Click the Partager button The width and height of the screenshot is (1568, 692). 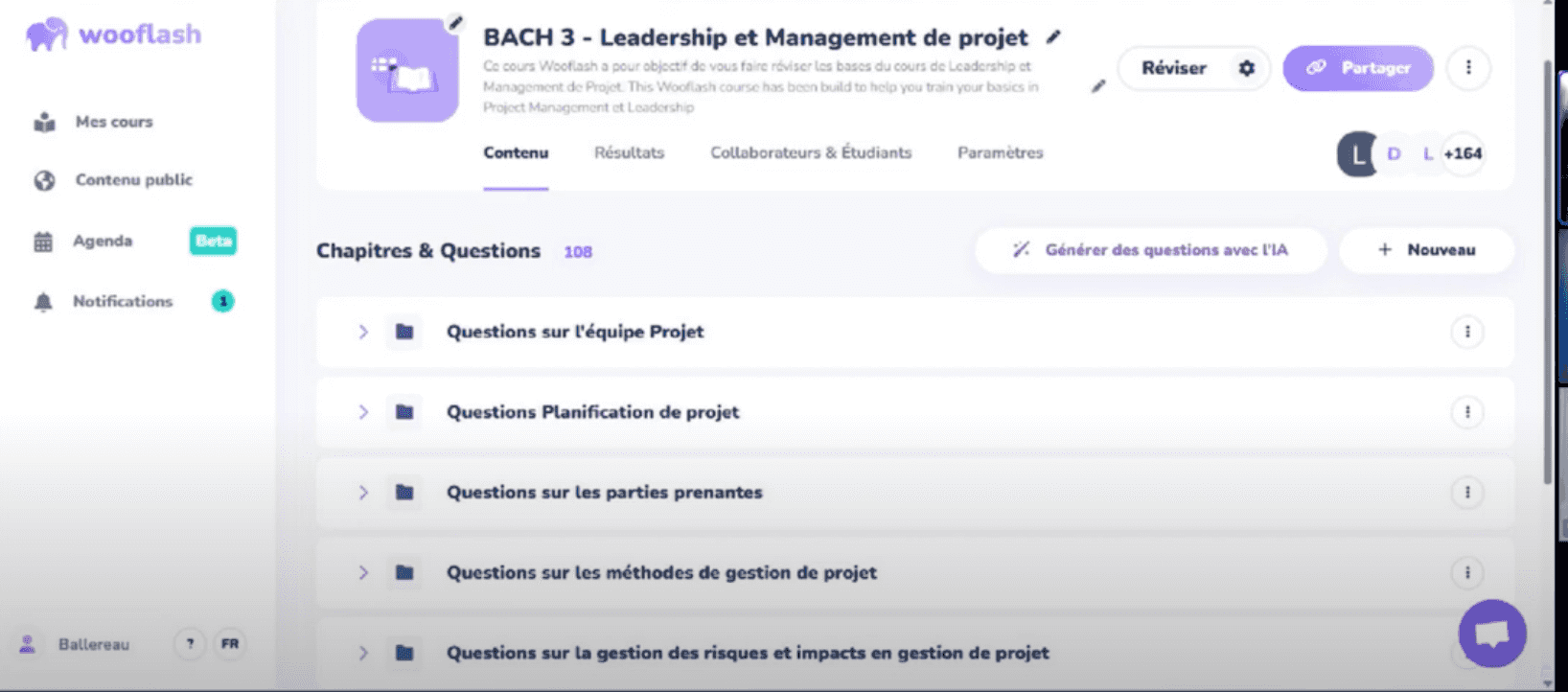(1358, 68)
